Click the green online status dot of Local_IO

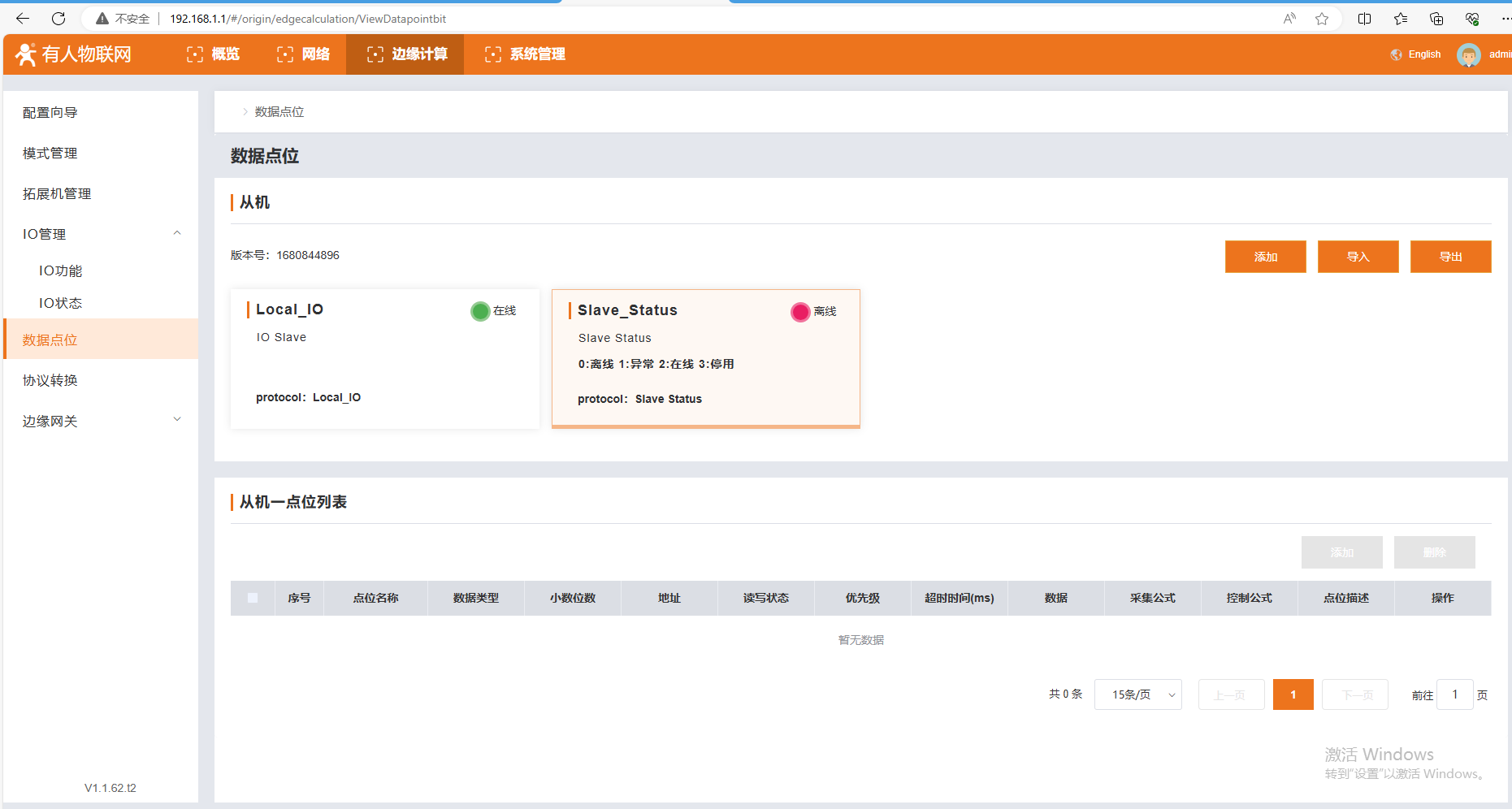click(x=480, y=311)
